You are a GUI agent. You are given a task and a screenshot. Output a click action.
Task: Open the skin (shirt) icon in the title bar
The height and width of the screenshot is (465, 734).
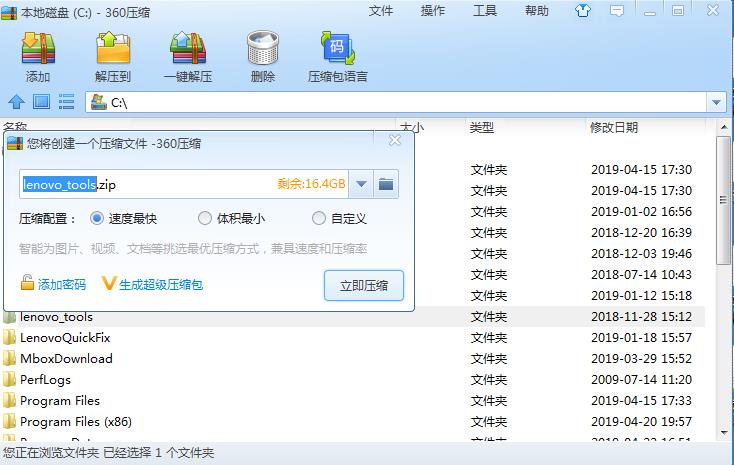tap(582, 10)
